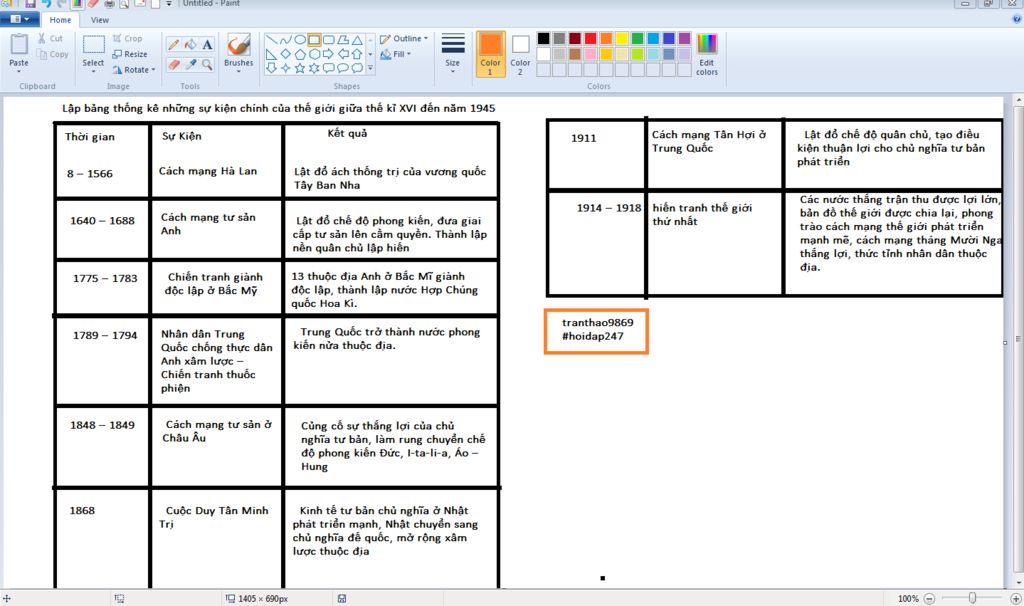Expand the Shapes gallery more arrow

click(370, 67)
